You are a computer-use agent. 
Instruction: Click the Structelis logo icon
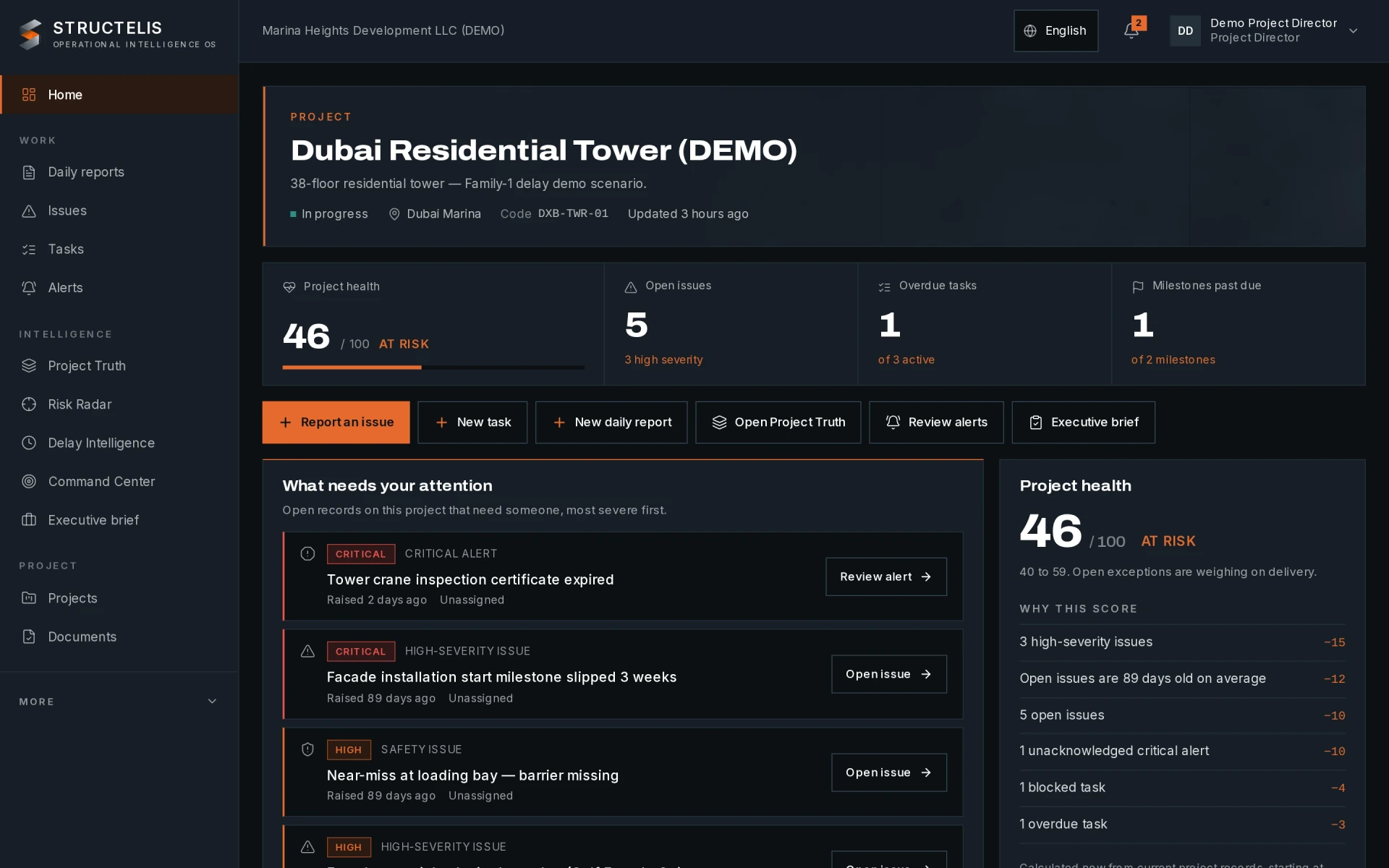tap(30, 34)
